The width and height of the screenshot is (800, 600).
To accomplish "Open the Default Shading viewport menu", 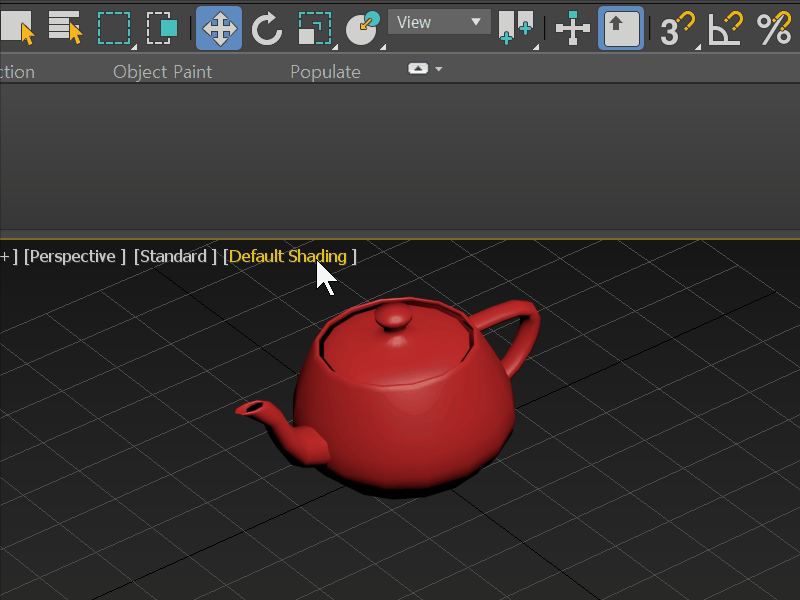I will coord(289,256).
